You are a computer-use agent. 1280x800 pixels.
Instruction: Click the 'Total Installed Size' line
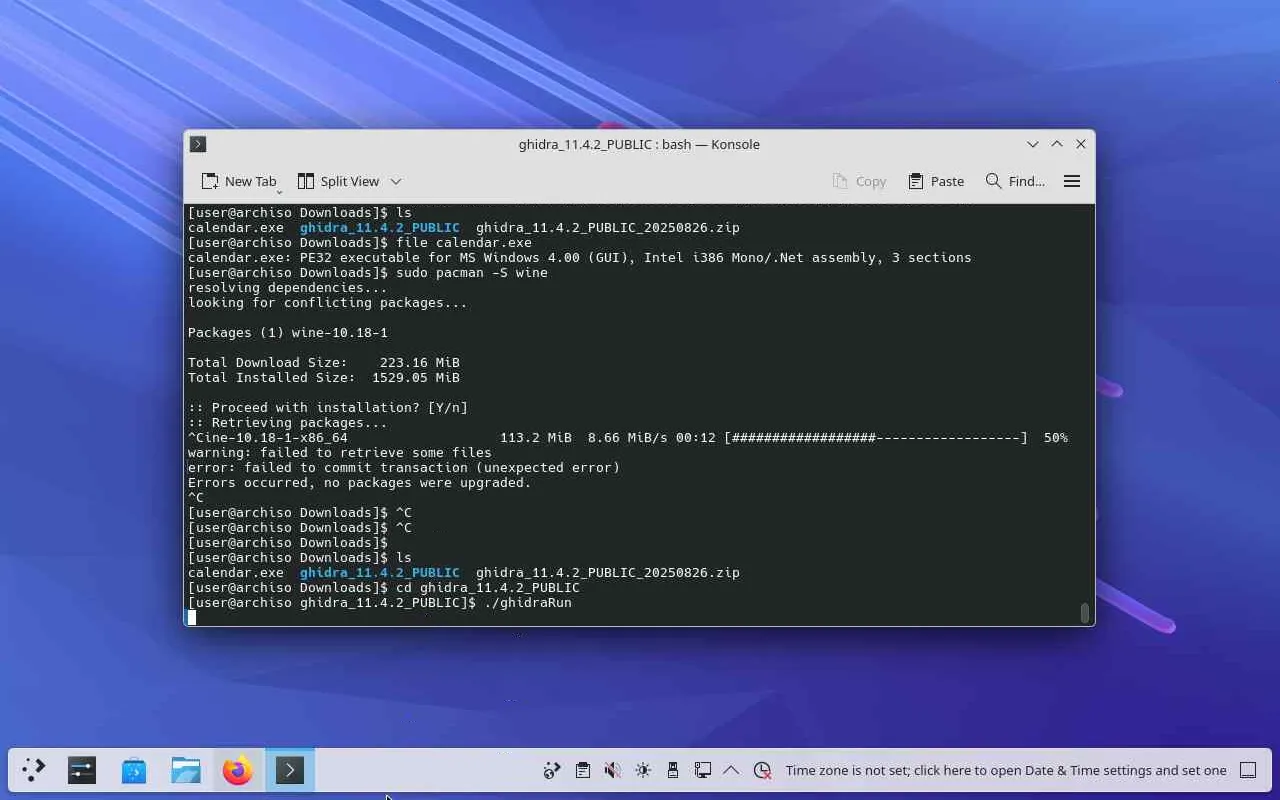click(x=324, y=378)
